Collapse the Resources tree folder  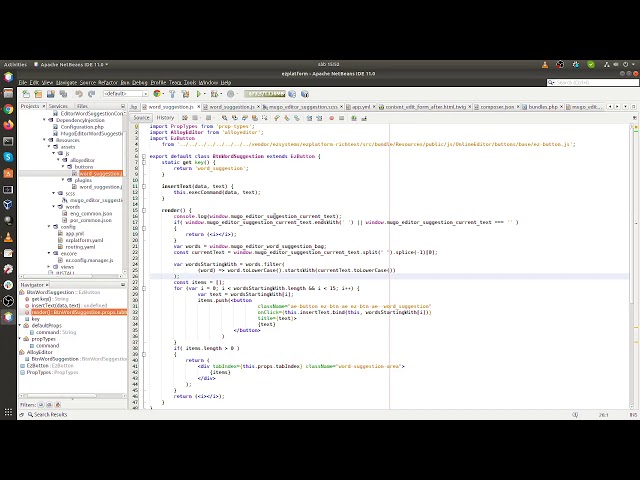(x=44, y=140)
